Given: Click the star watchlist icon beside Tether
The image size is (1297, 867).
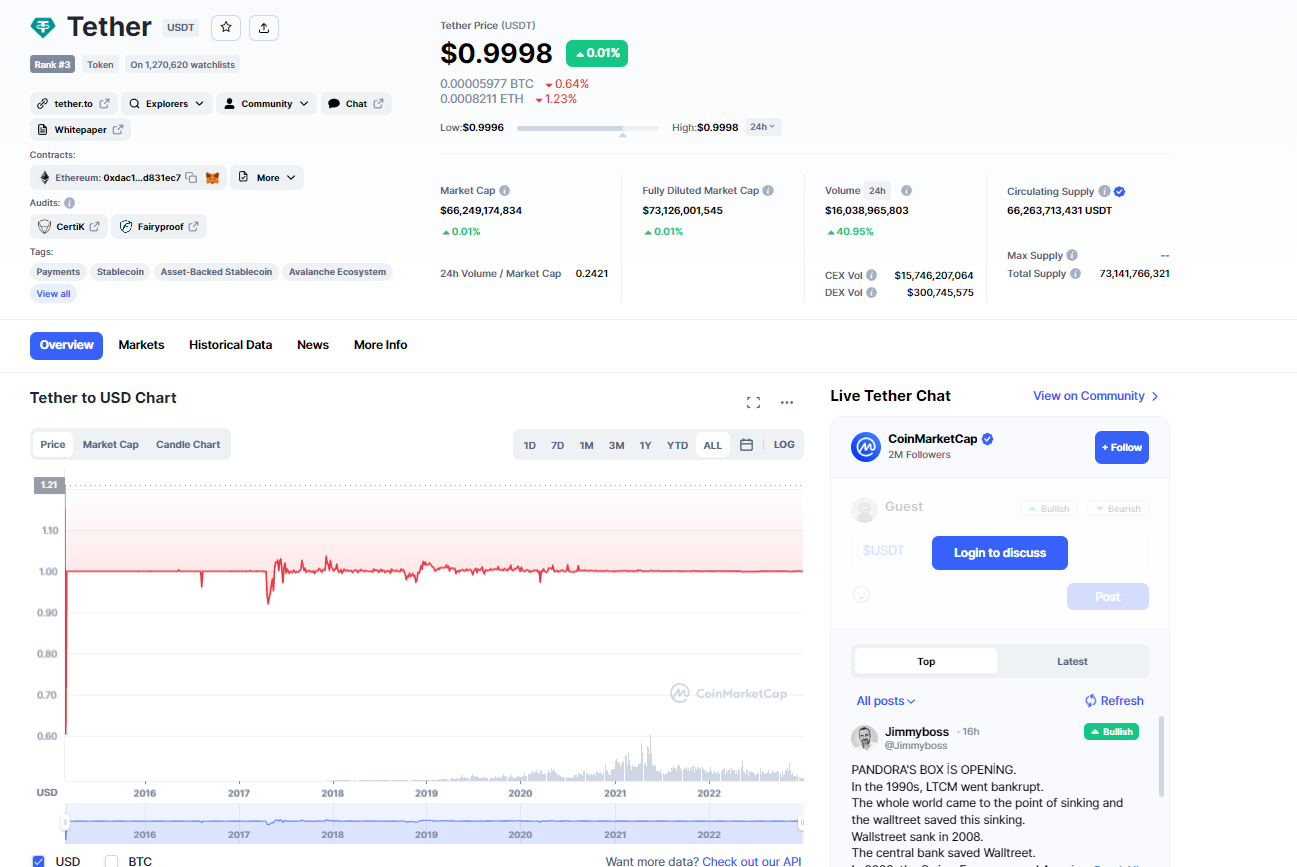Looking at the screenshot, I should 226,28.
